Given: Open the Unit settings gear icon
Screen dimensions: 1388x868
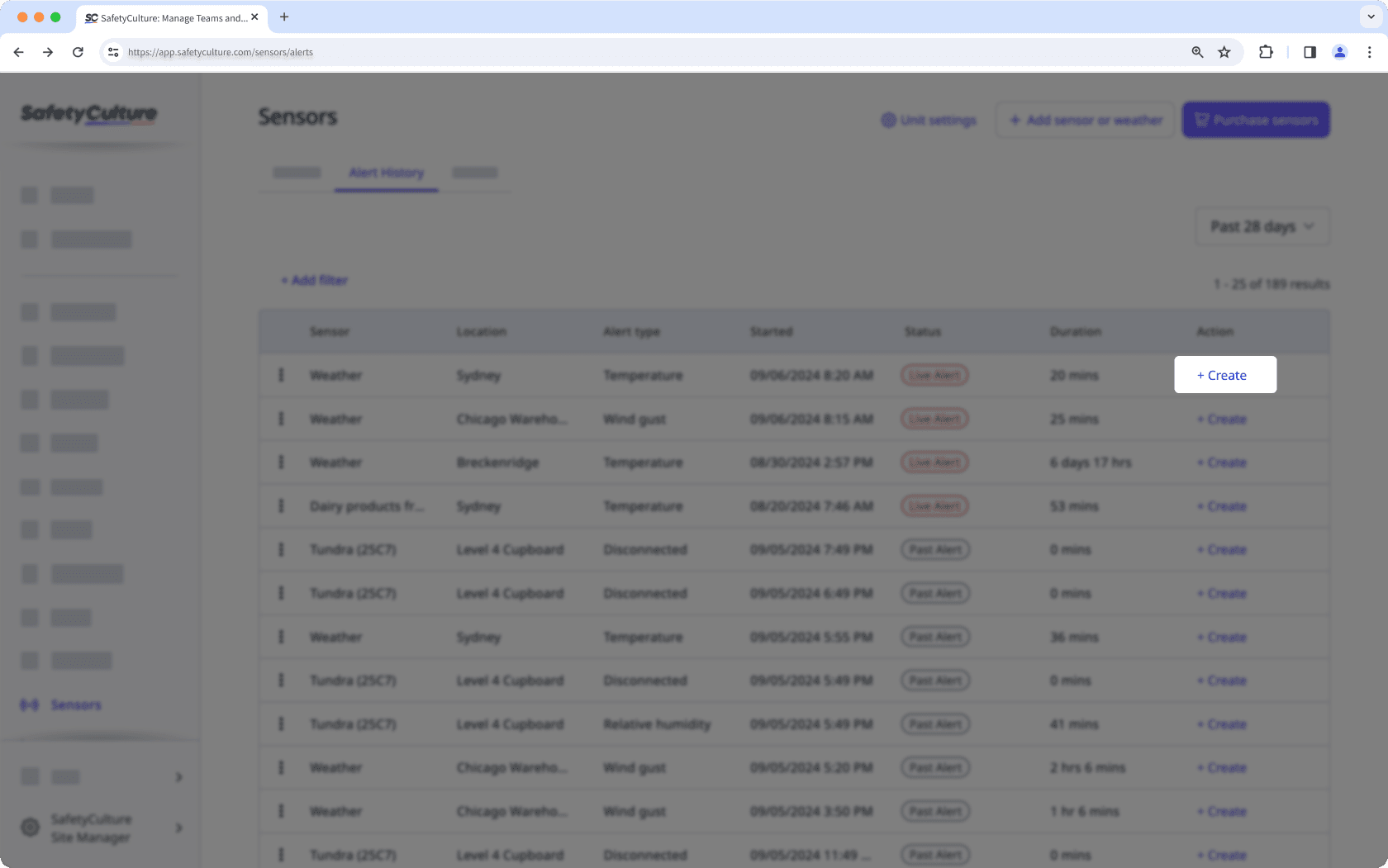Looking at the screenshot, I should (x=890, y=120).
